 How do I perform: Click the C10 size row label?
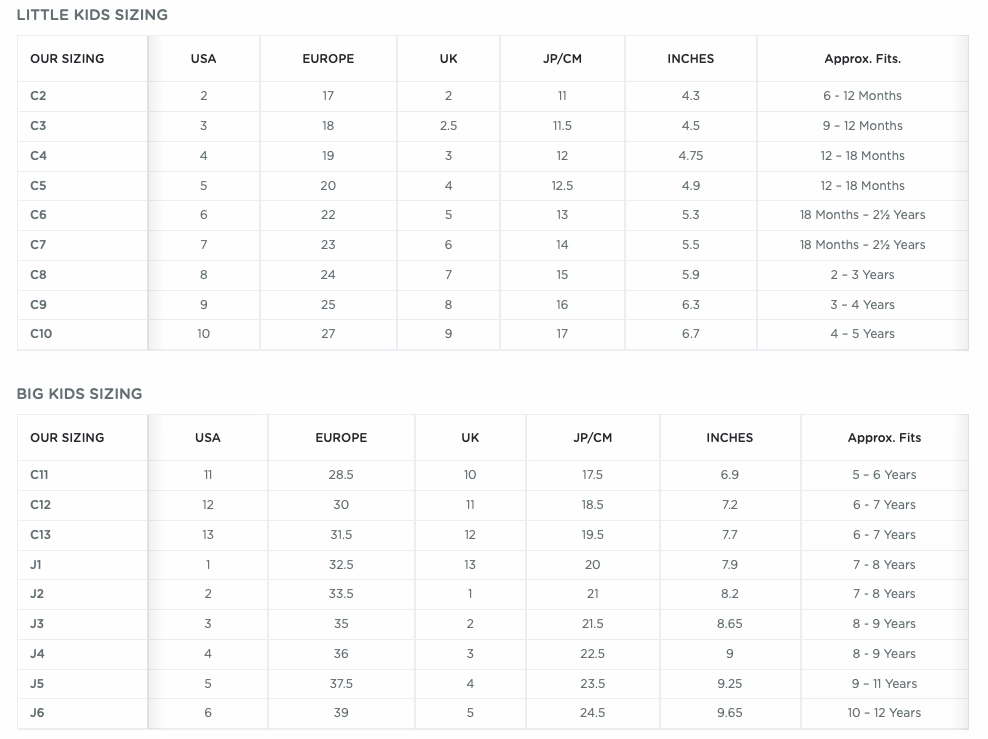(x=41, y=334)
